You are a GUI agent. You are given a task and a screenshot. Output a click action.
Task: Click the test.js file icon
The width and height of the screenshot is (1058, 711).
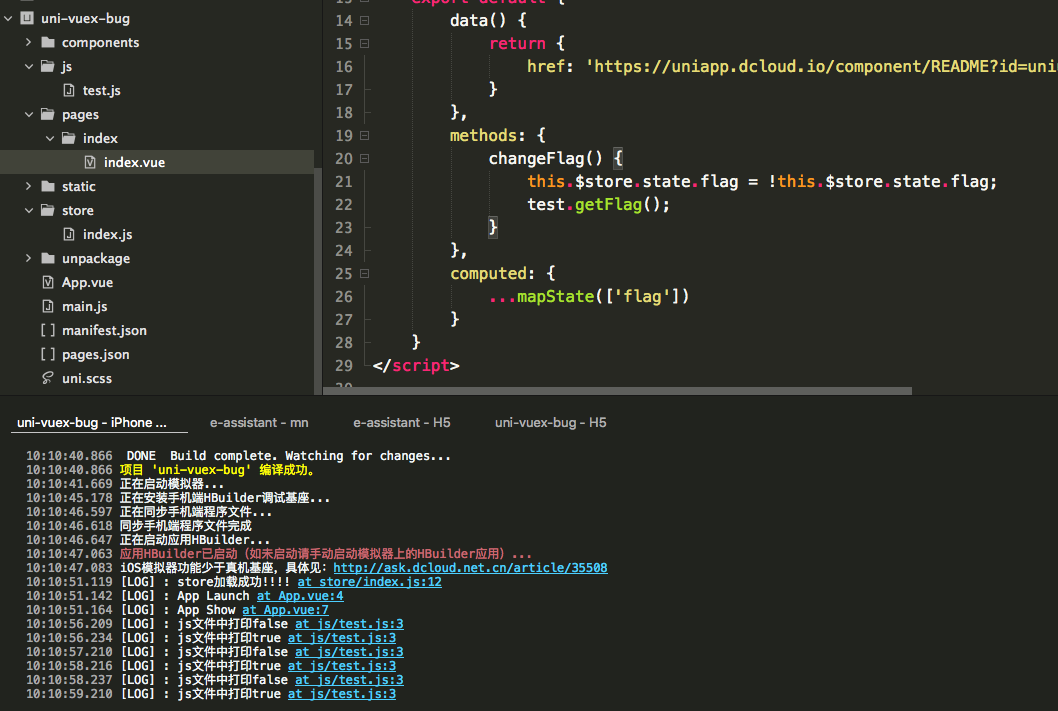coord(69,90)
